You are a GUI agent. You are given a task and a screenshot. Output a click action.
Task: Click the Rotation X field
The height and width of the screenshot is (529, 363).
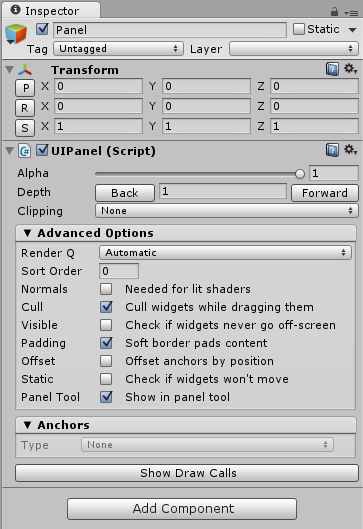pos(98,106)
